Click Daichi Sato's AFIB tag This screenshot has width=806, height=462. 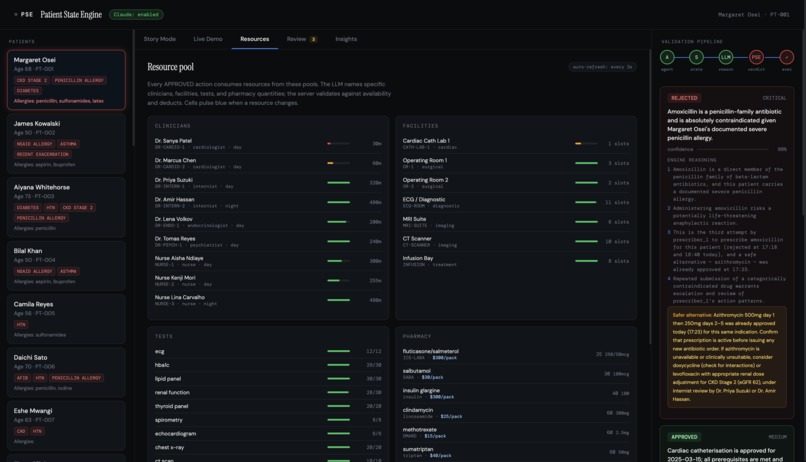pyautogui.click(x=22, y=378)
